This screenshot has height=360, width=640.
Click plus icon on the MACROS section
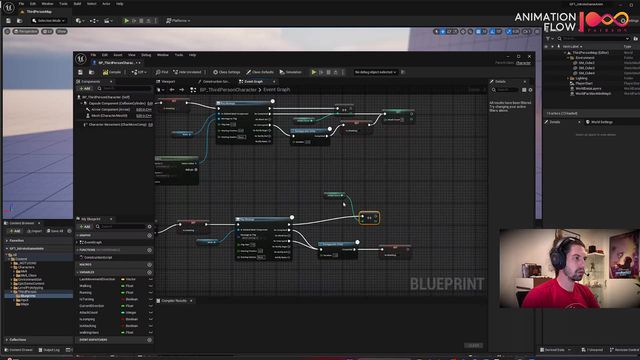point(149,265)
